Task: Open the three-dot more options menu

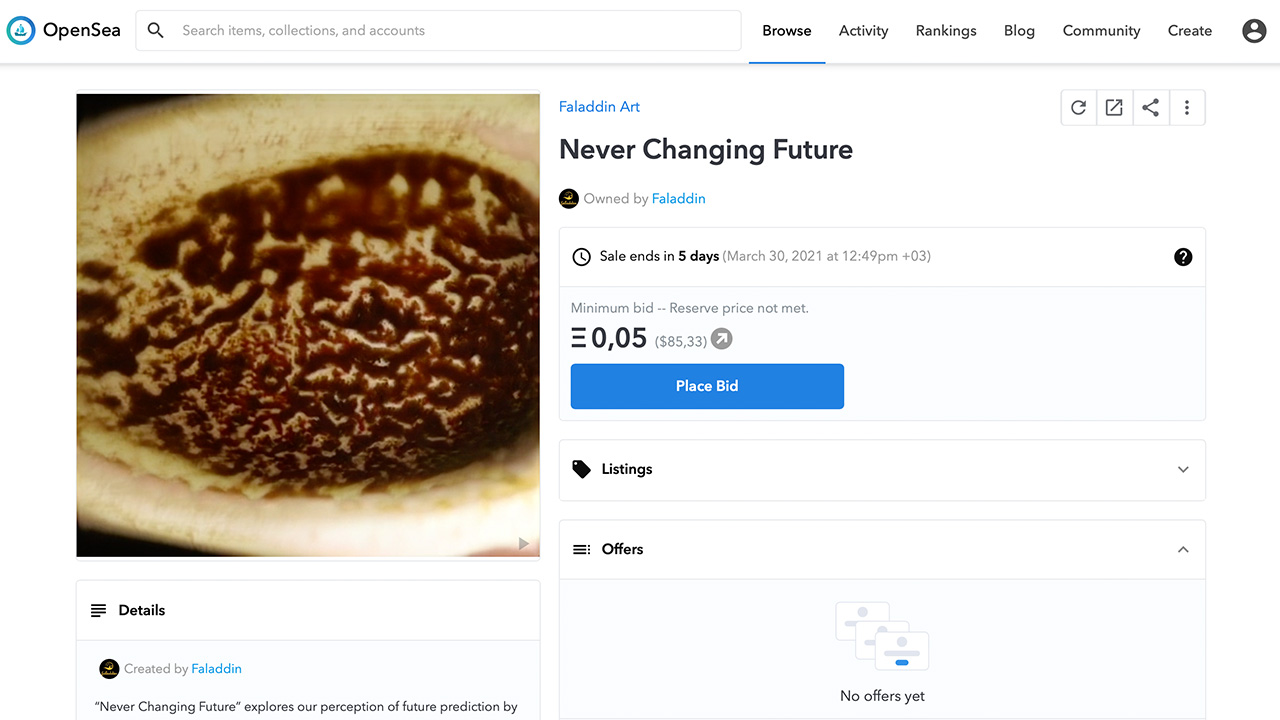Action: [1187, 108]
